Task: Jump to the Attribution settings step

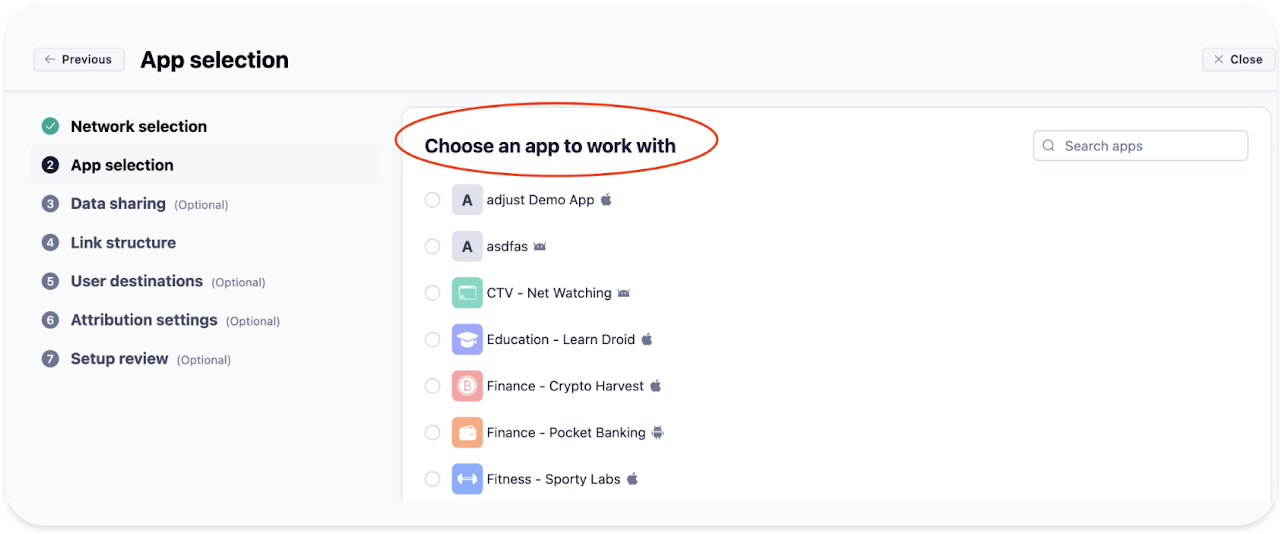Action: click(x=144, y=320)
